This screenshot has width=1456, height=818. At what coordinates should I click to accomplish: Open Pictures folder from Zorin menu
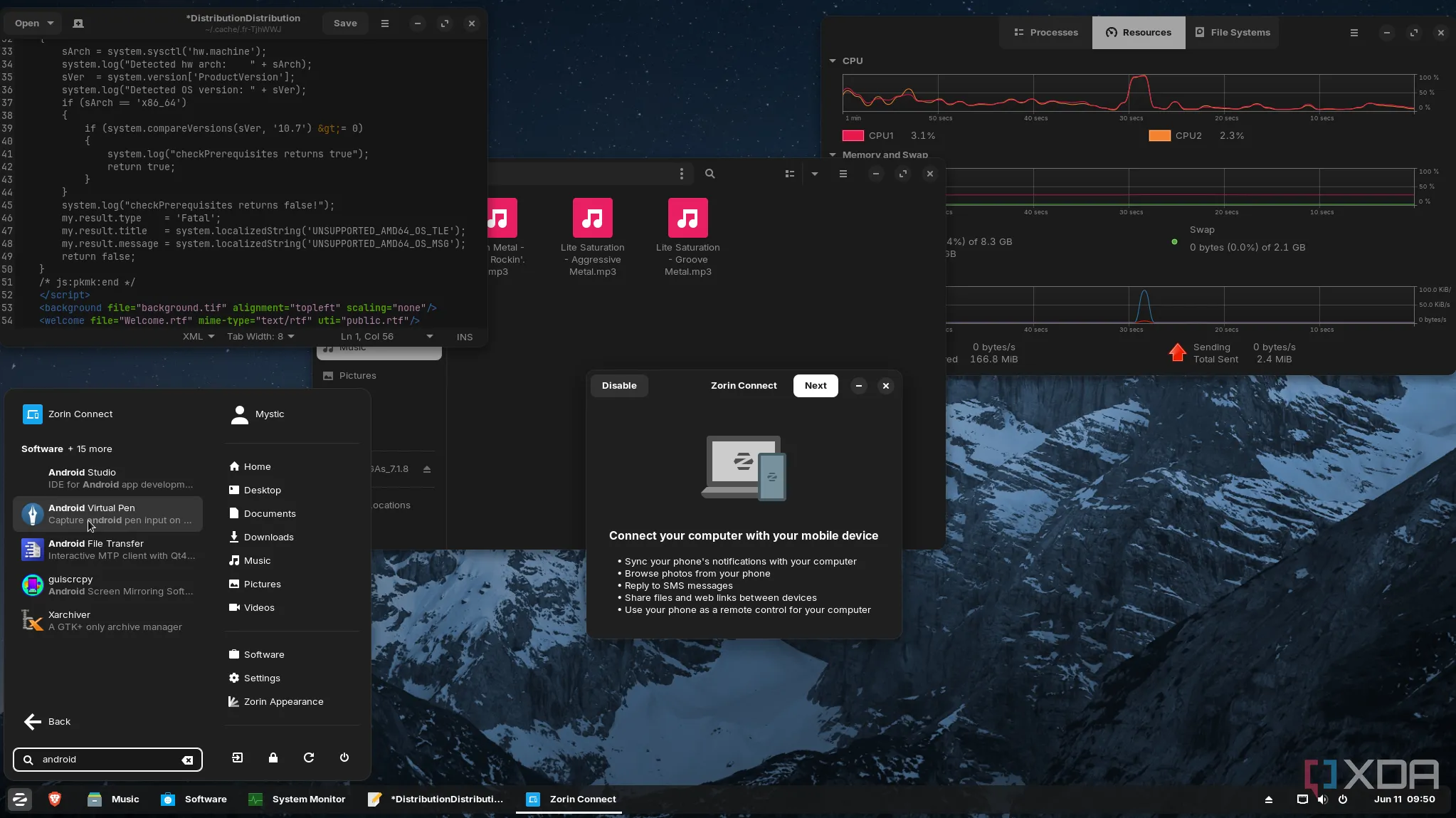(255, 584)
